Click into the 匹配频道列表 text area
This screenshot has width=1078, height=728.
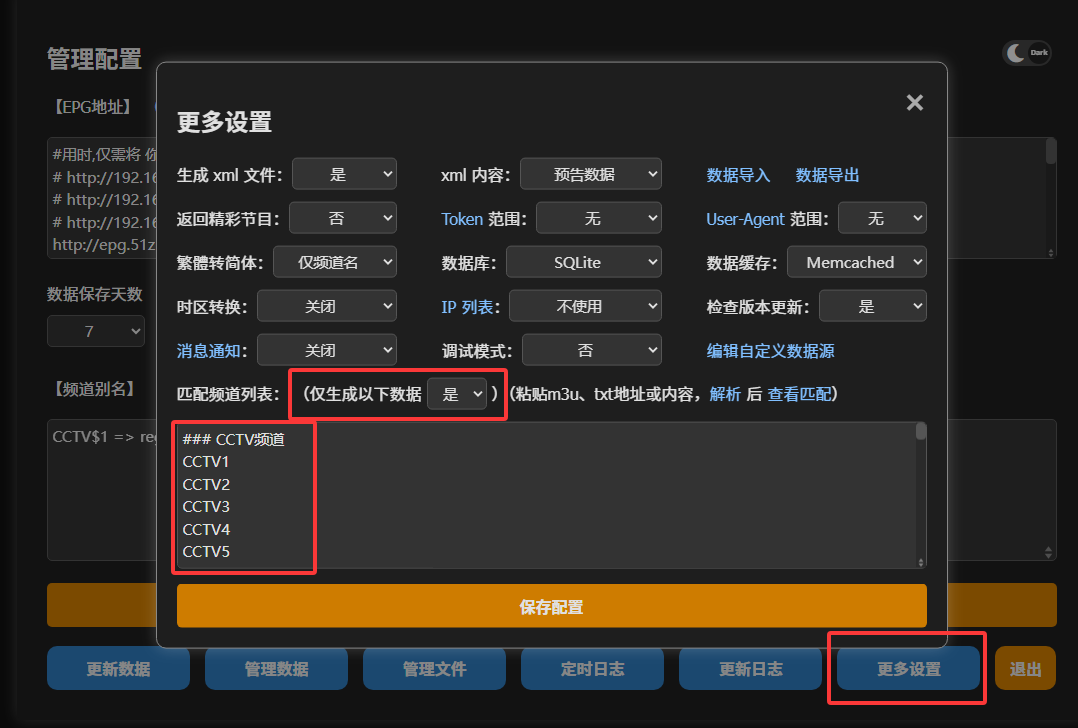click(551, 495)
